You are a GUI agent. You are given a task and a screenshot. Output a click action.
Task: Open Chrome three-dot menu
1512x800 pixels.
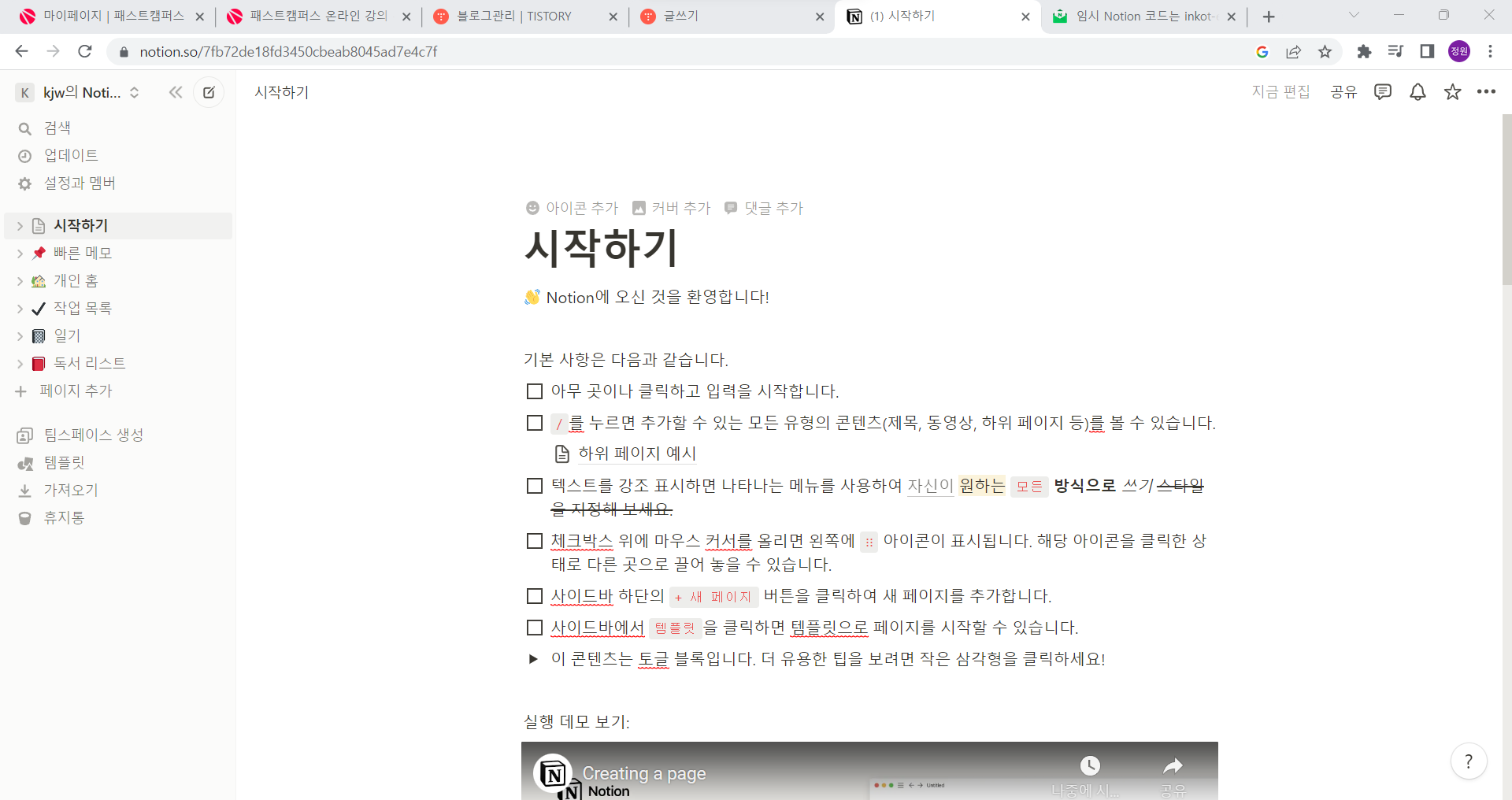tap(1490, 51)
